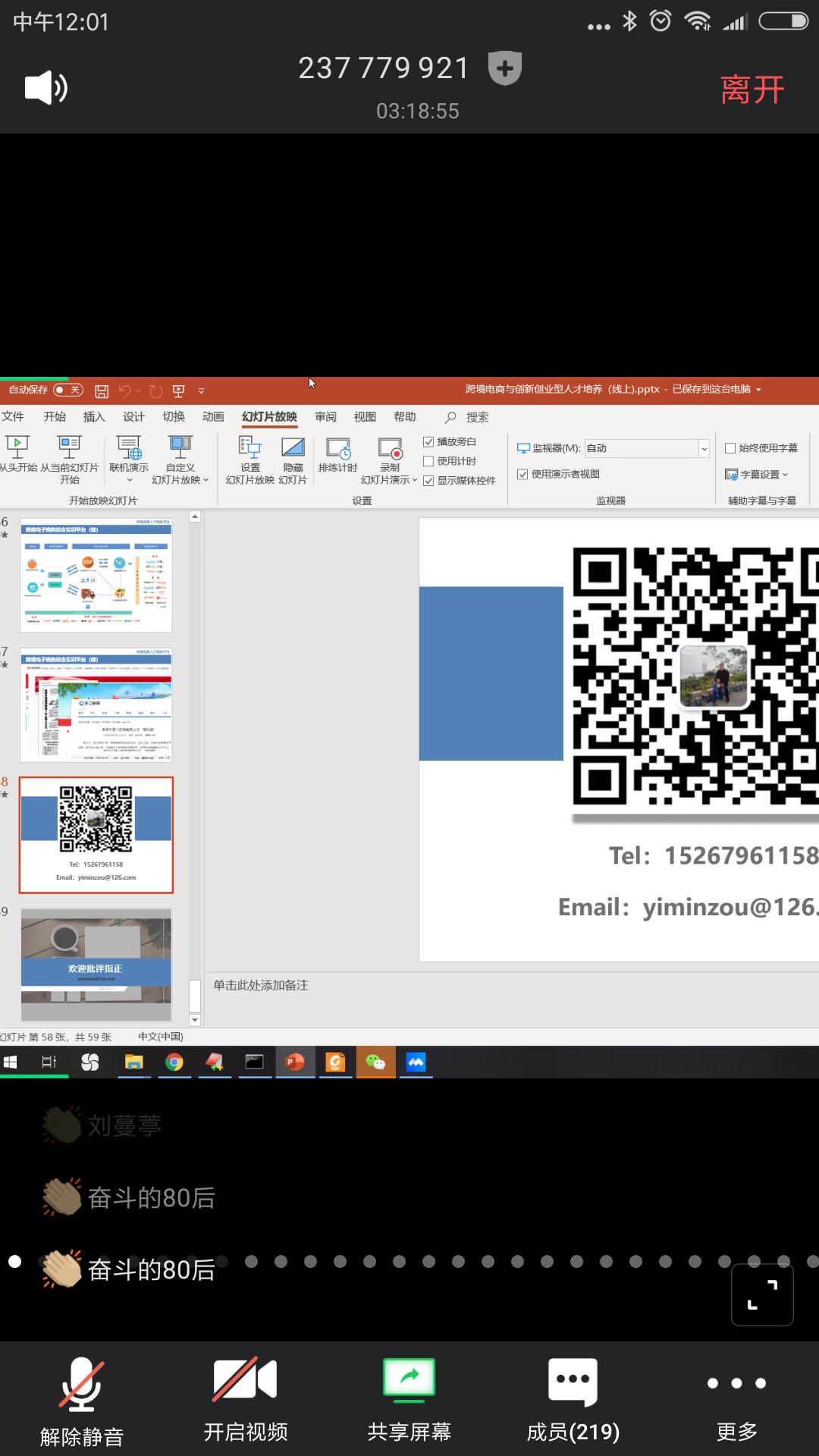819x1456 pixels.
Task: Toggle the AutoSave switch
Action: (67, 390)
